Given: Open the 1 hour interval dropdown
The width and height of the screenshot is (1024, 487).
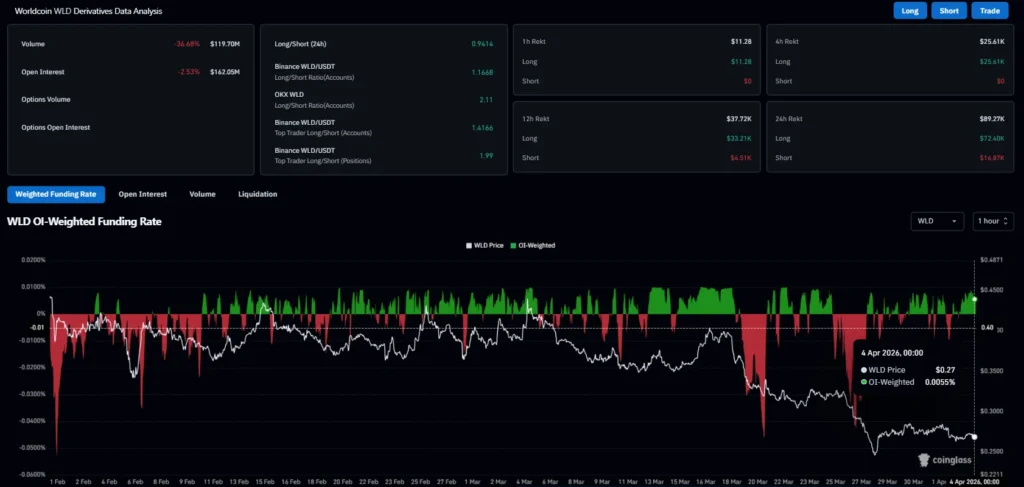Looking at the screenshot, I should [992, 221].
